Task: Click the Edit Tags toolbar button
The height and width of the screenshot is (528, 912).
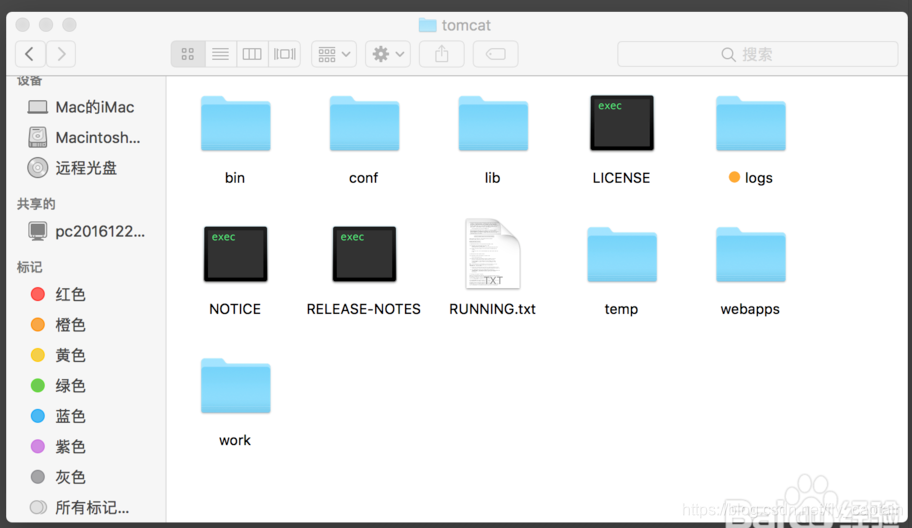Action: (x=496, y=54)
